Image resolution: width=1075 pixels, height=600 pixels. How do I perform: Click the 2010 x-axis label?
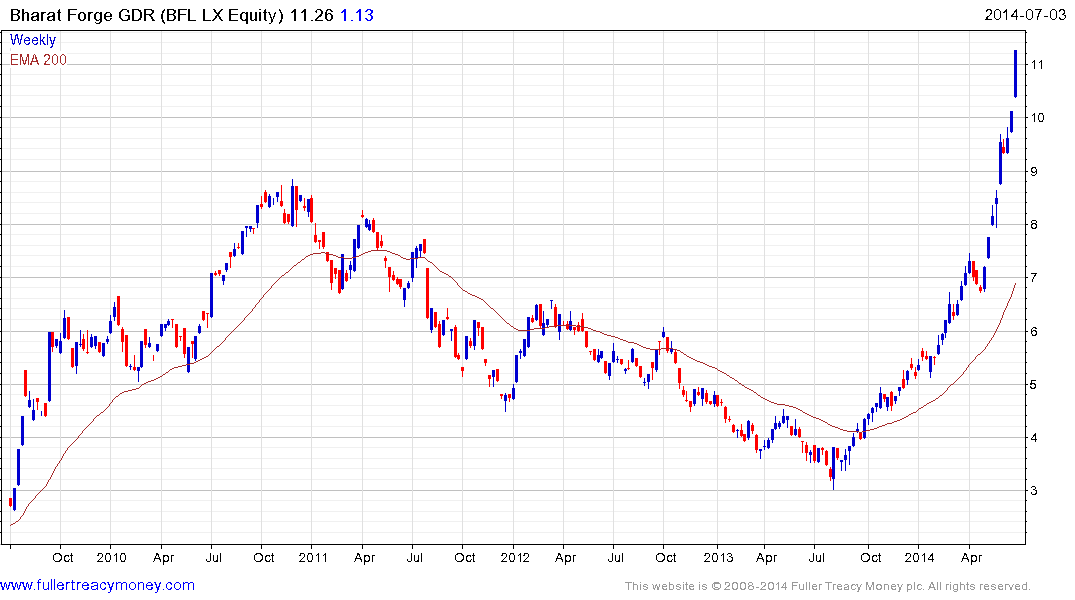tap(111, 557)
